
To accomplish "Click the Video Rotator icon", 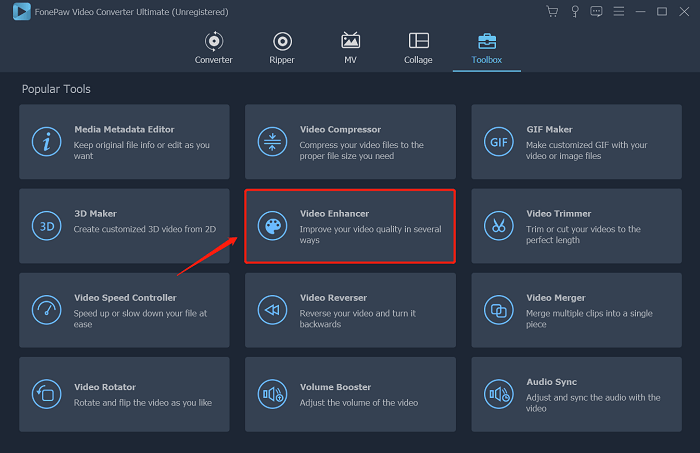I will click(x=46, y=395).
